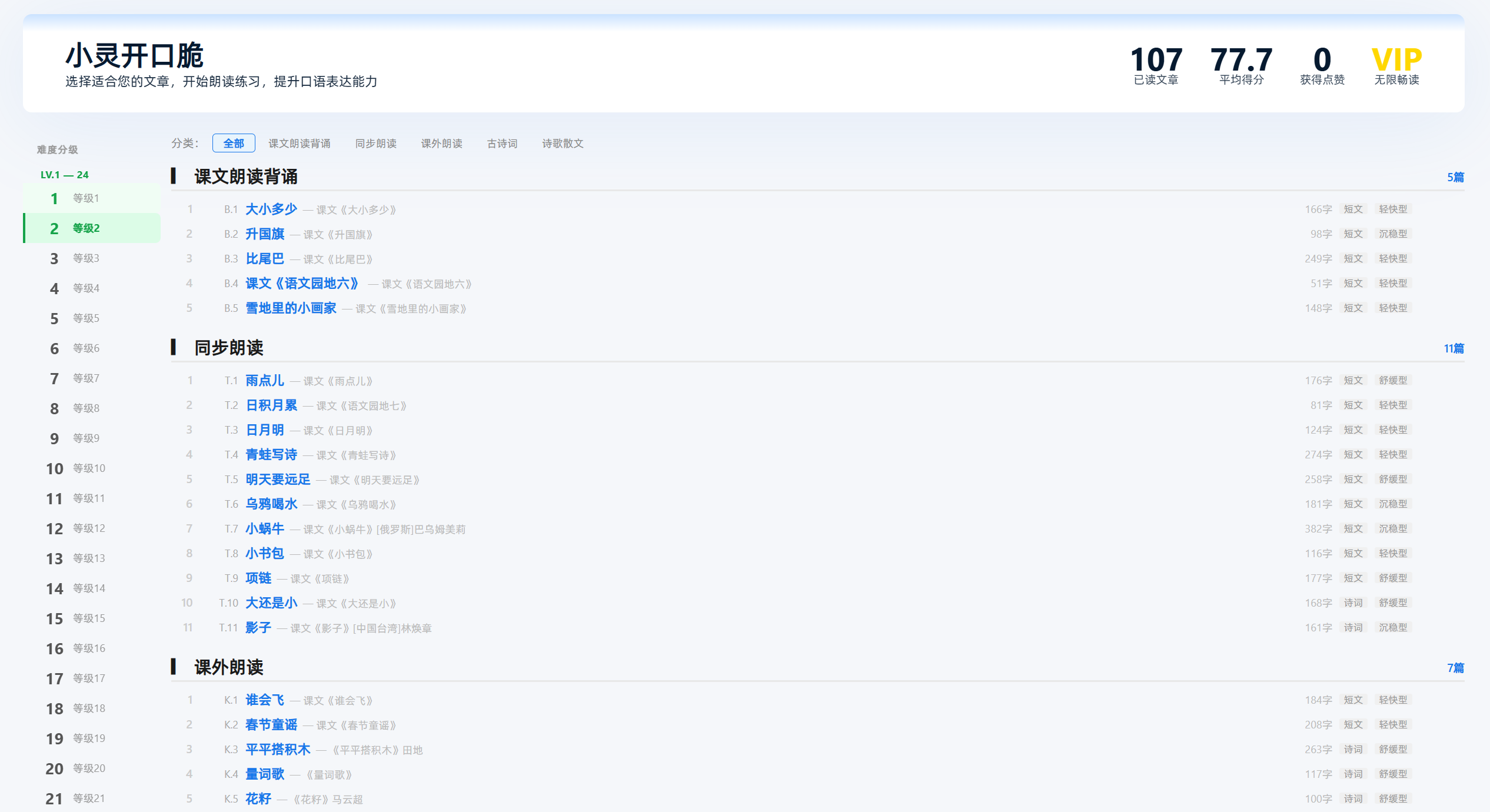Choose the 古诗词 category filter
Viewport: 1490px width, 812px height.
502,143
